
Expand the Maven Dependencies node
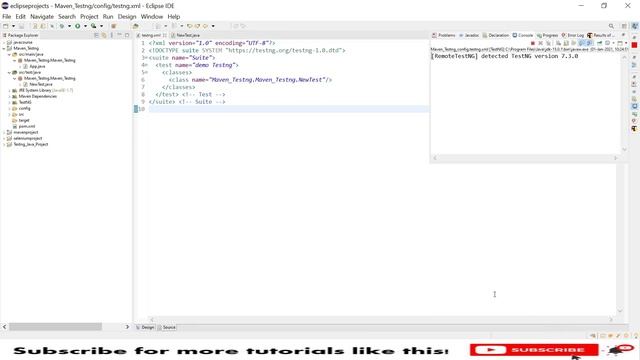pyautogui.click(x=9, y=96)
